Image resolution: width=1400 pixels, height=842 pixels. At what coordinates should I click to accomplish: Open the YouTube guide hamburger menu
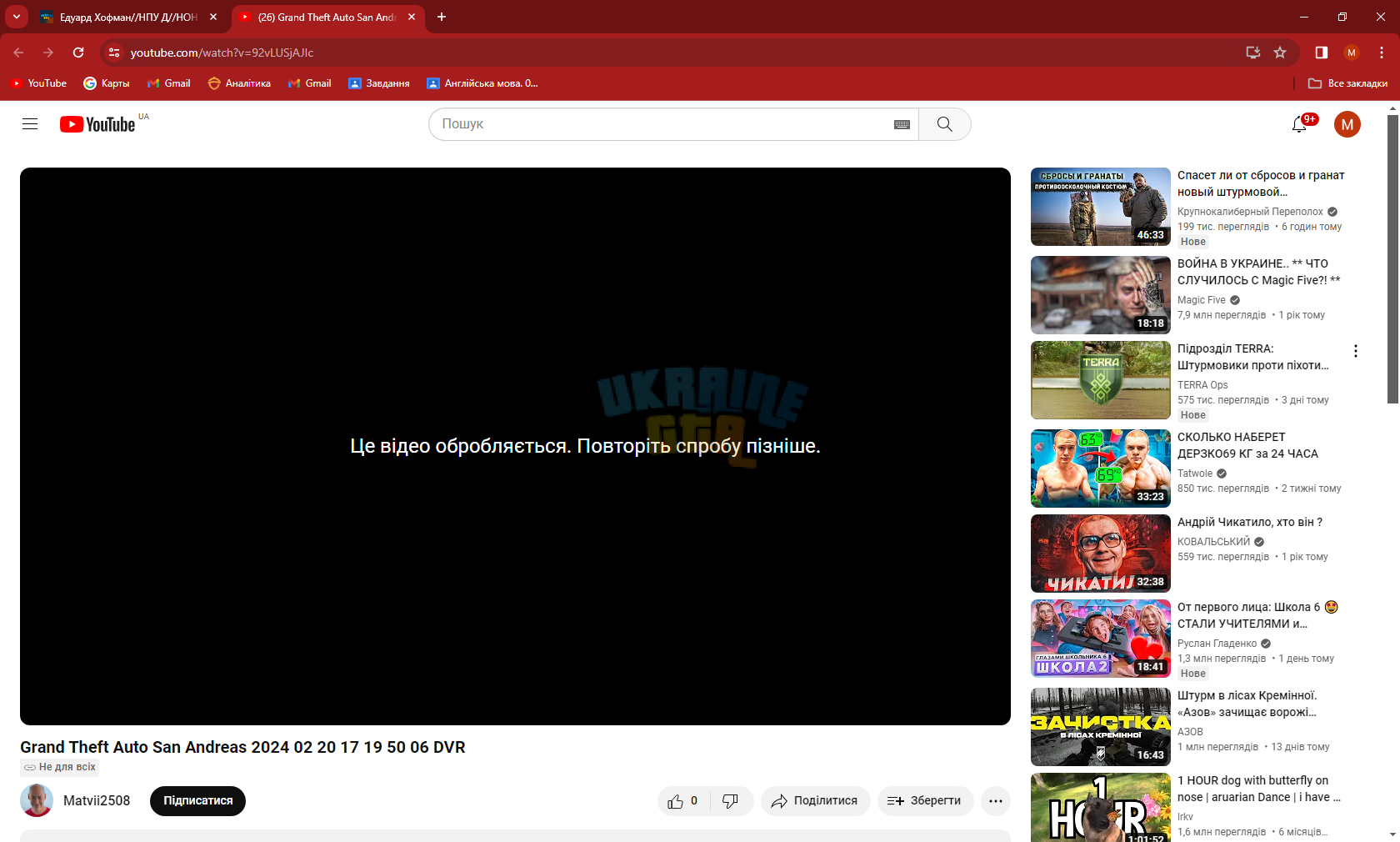pyautogui.click(x=30, y=124)
